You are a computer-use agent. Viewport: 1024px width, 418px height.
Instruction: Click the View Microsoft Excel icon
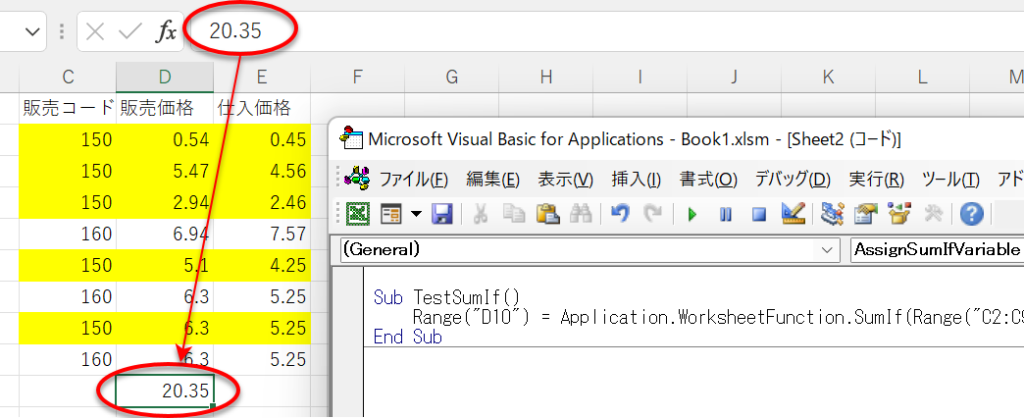click(x=357, y=214)
